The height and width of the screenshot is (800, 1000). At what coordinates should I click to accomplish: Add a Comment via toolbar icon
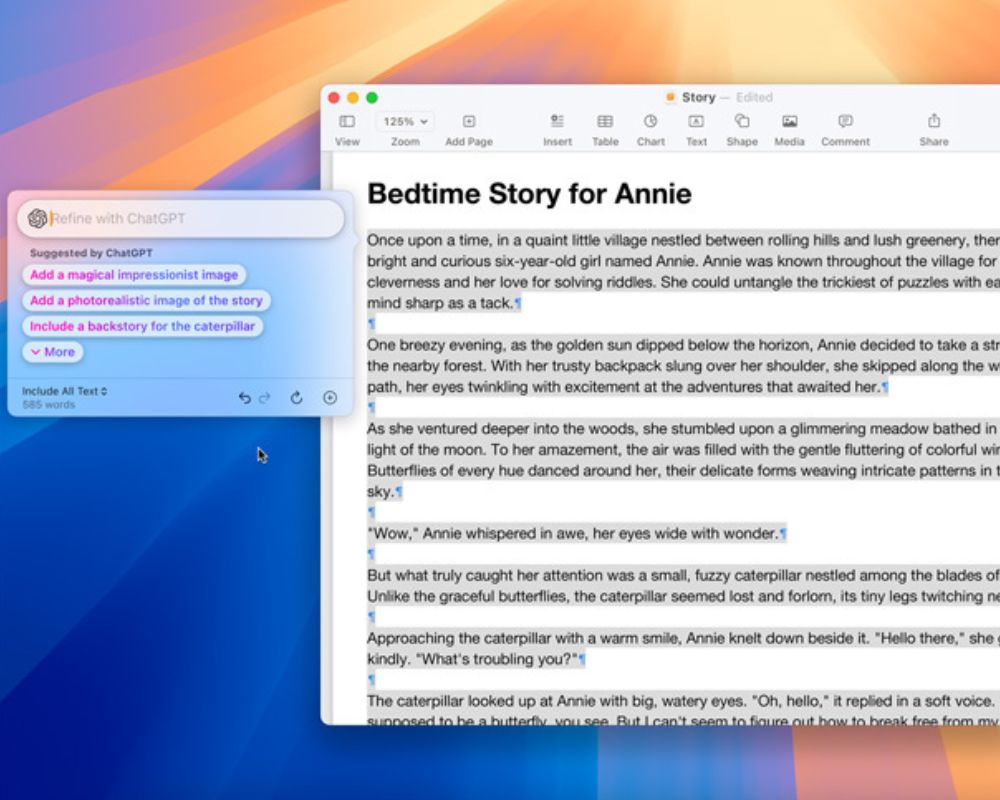tap(845, 121)
